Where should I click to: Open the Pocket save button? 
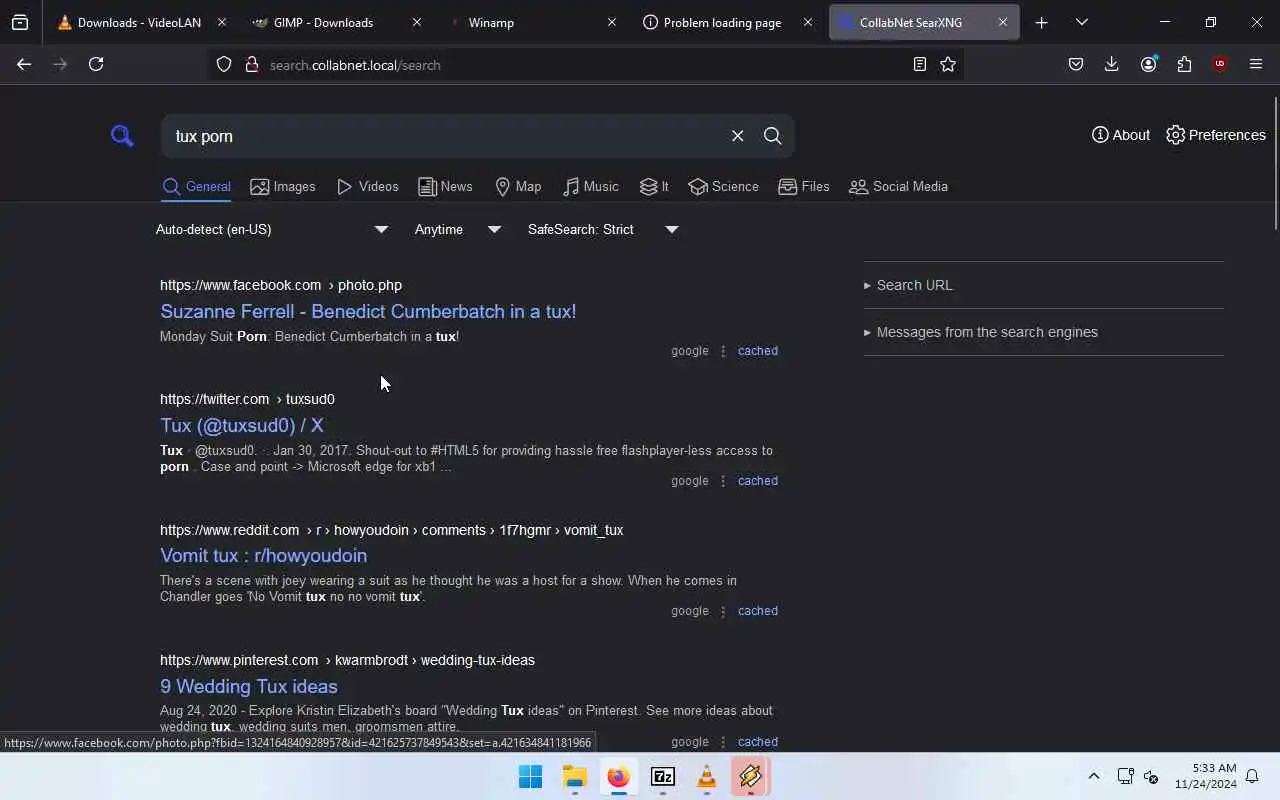click(1076, 64)
